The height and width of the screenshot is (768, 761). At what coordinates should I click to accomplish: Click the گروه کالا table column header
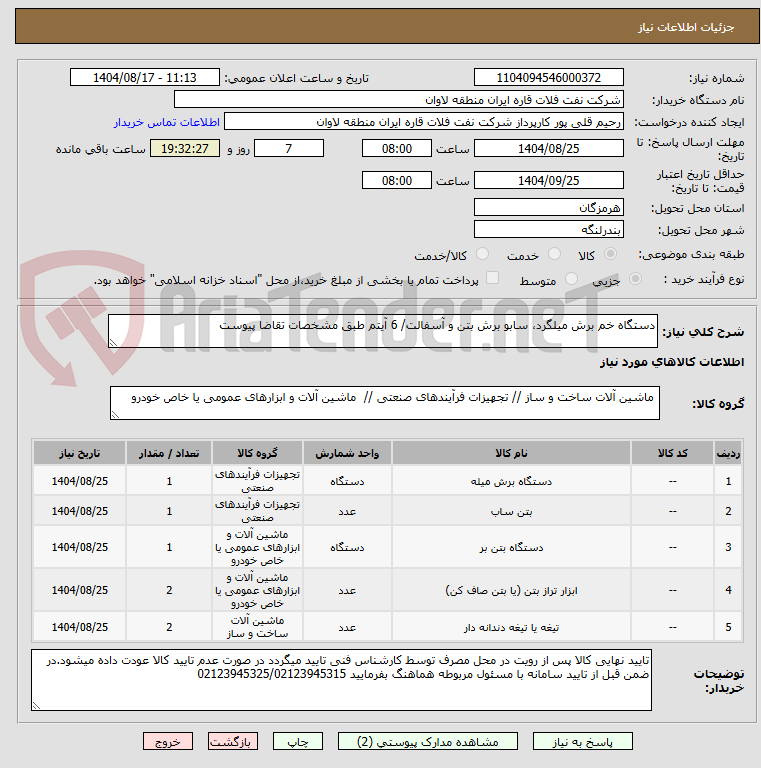point(257,453)
